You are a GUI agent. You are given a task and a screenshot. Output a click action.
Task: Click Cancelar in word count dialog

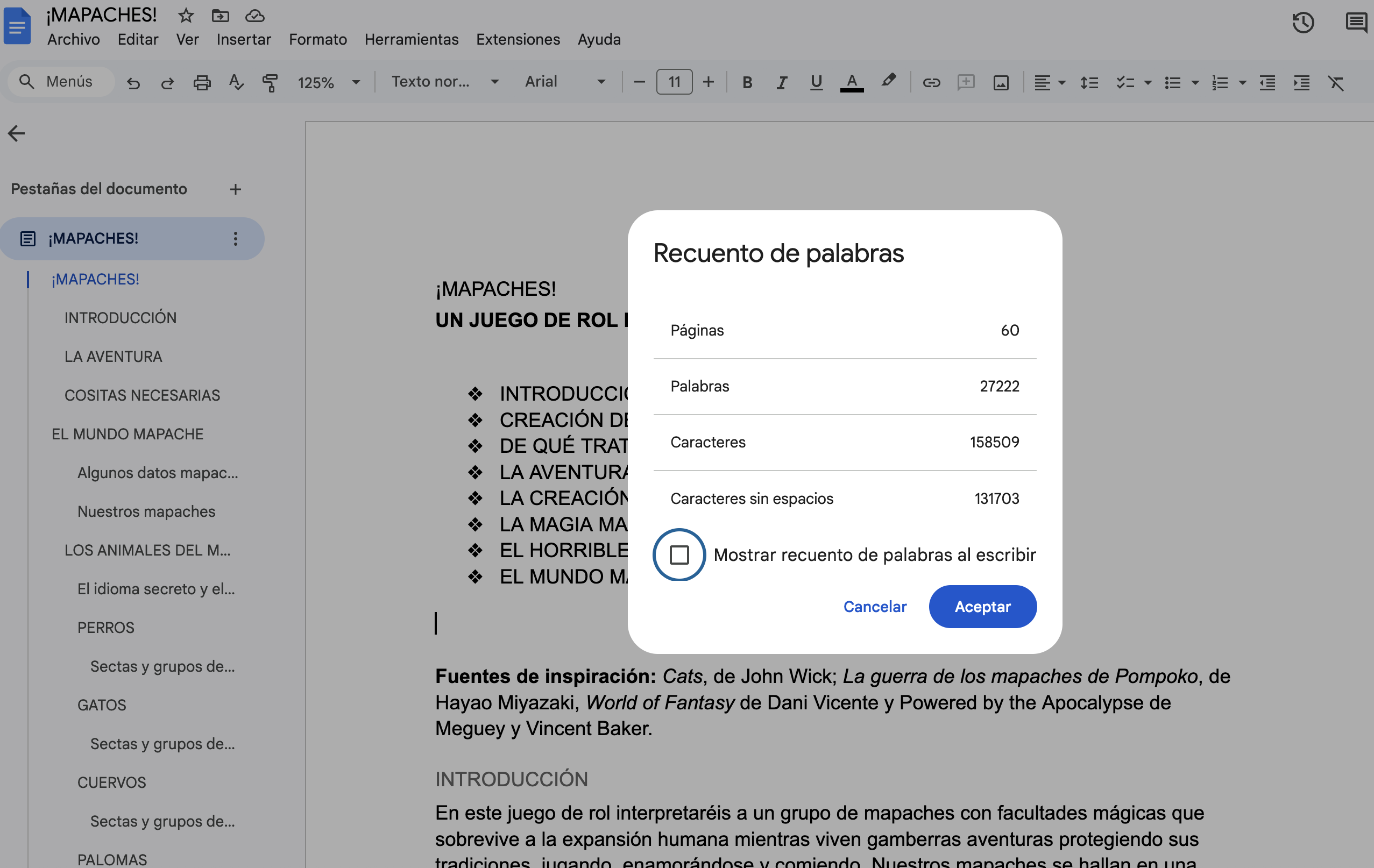(x=875, y=607)
